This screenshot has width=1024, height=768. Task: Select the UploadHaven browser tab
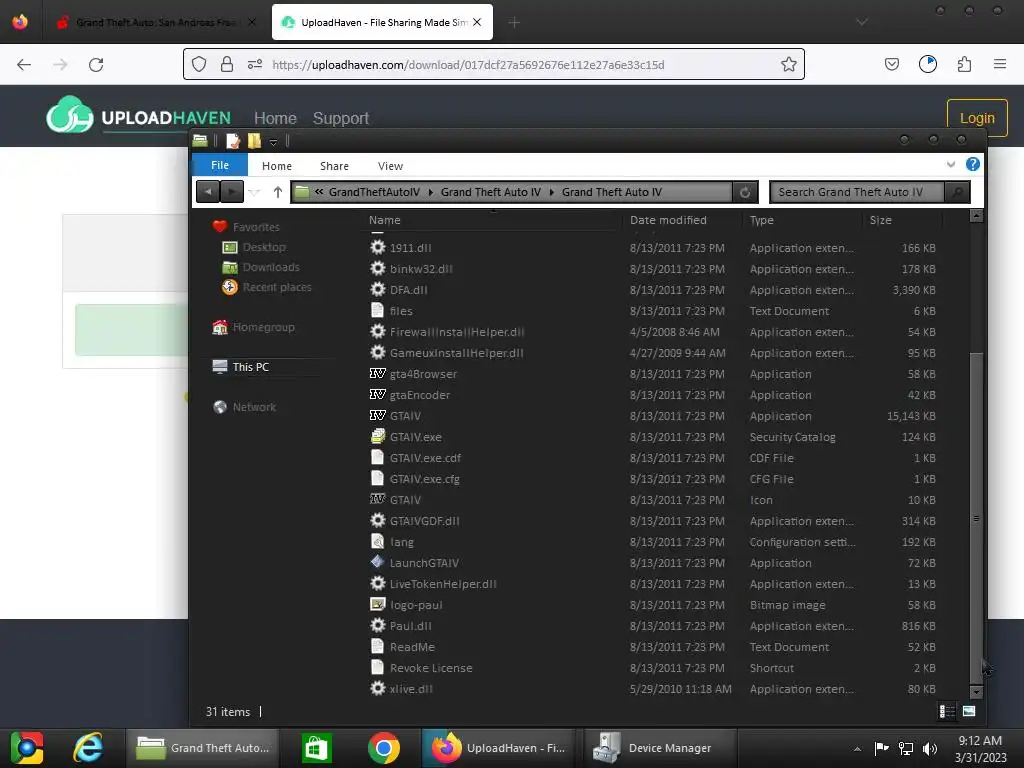point(382,22)
